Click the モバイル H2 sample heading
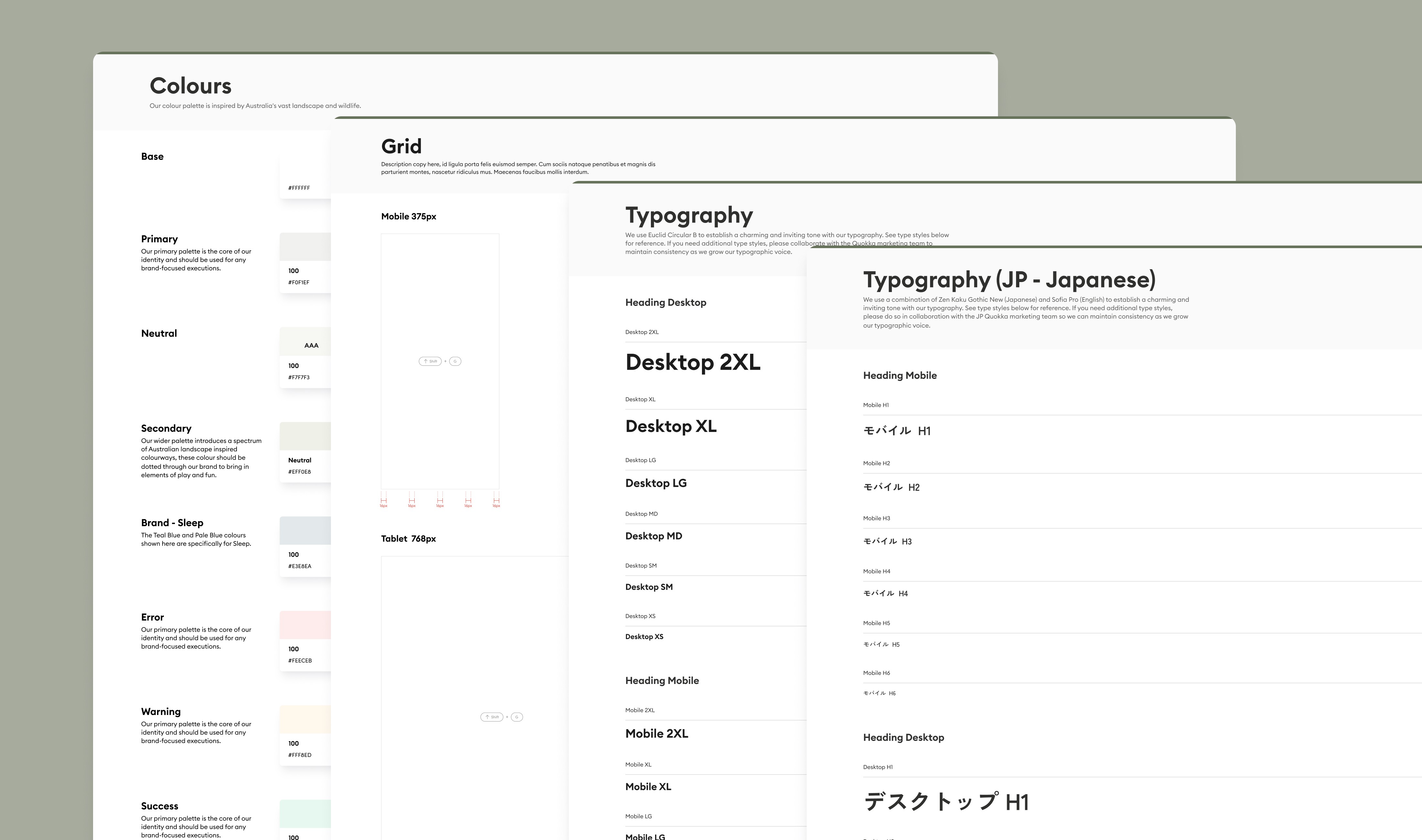Viewport: 1422px width, 840px height. pos(891,487)
